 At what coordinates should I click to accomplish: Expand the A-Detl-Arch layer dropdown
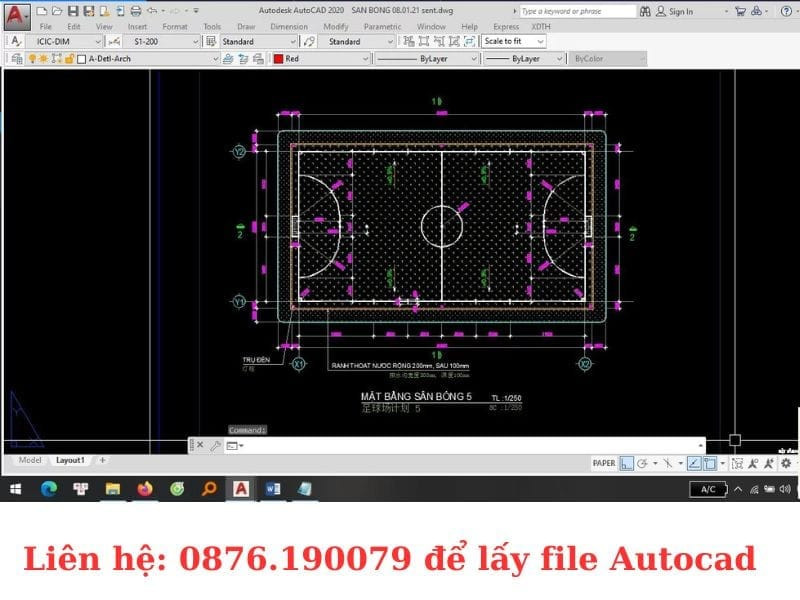pyautogui.click(x=215, y=59)
